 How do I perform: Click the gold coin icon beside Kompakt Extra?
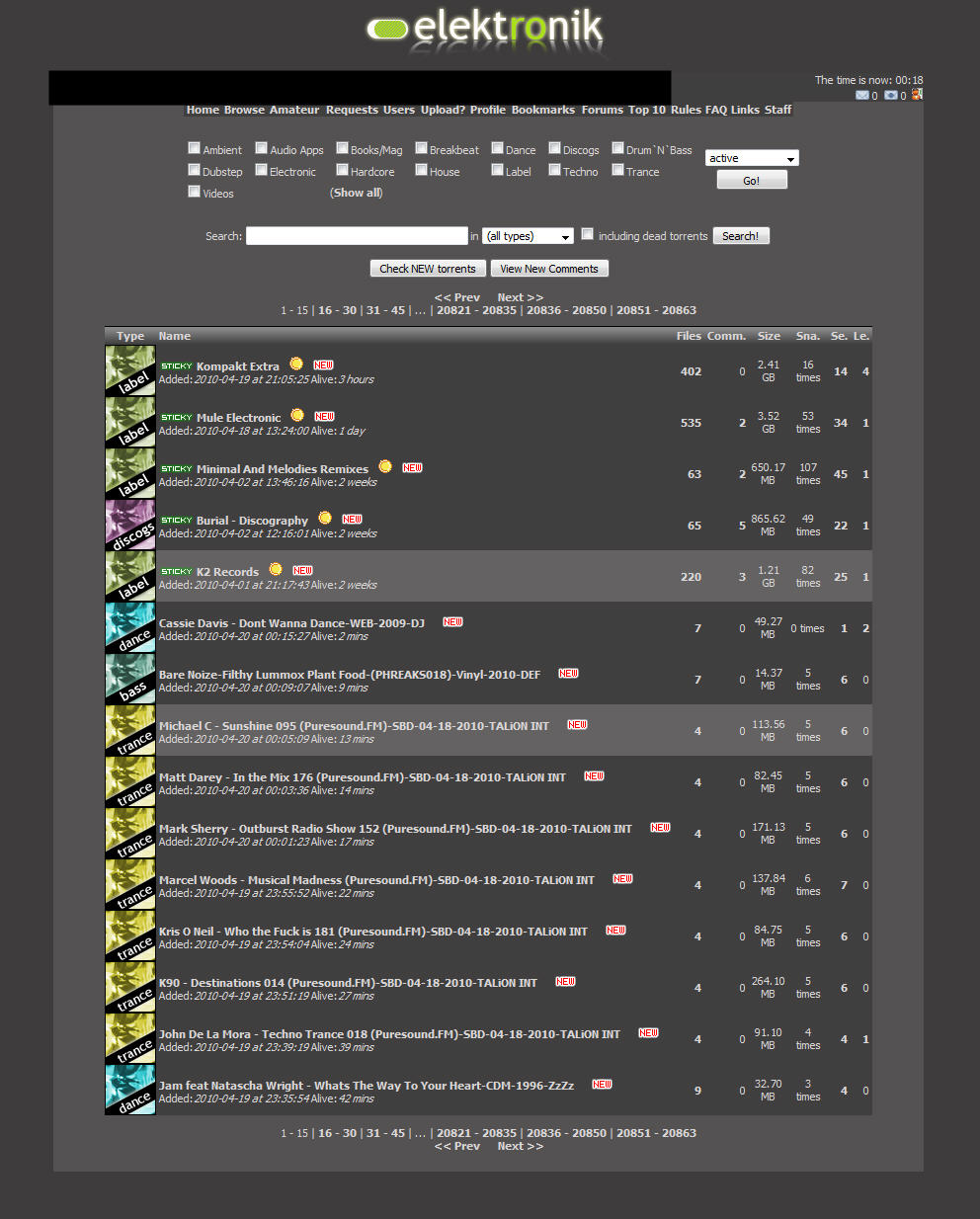tap(296, 365)
